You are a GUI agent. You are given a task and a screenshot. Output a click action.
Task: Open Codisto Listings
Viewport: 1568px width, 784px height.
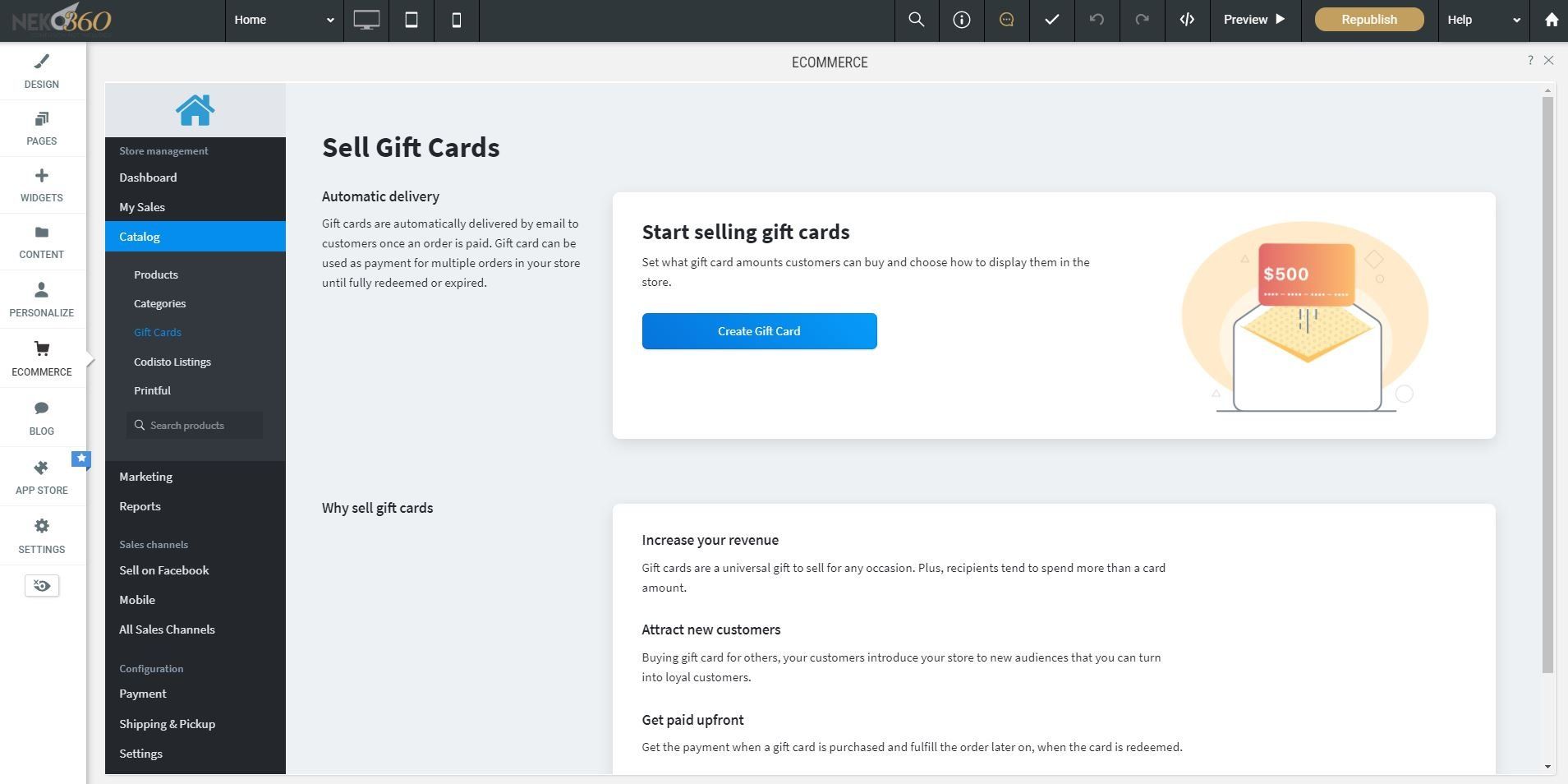(172, 362)
